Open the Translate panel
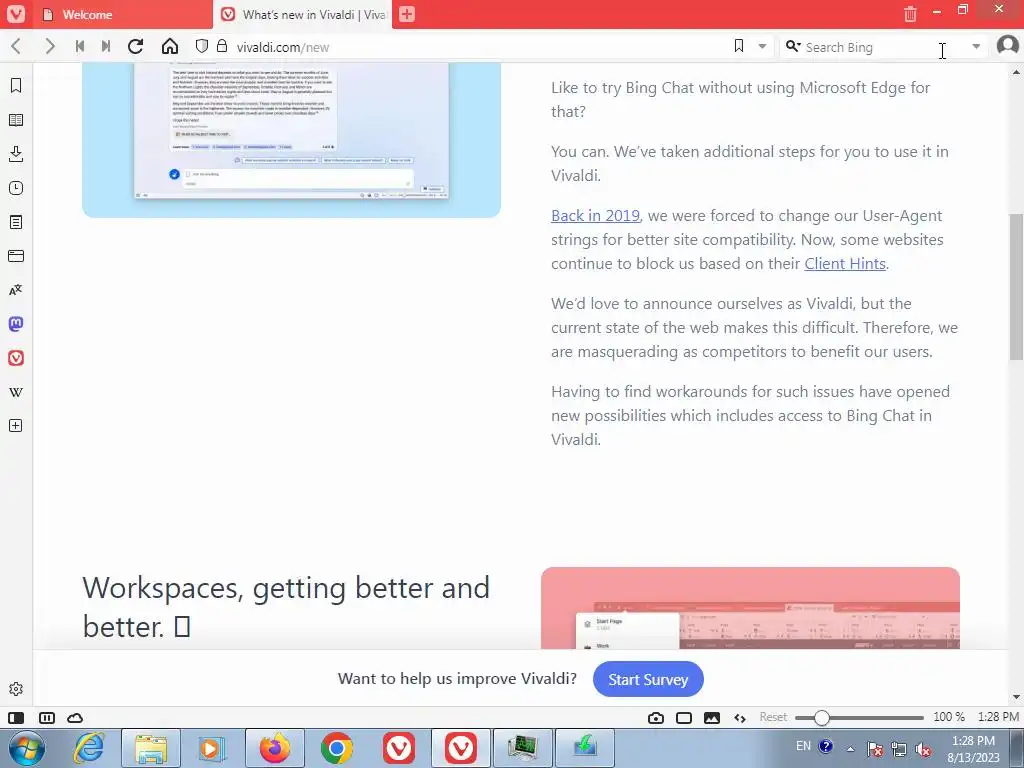 [16, 290]
